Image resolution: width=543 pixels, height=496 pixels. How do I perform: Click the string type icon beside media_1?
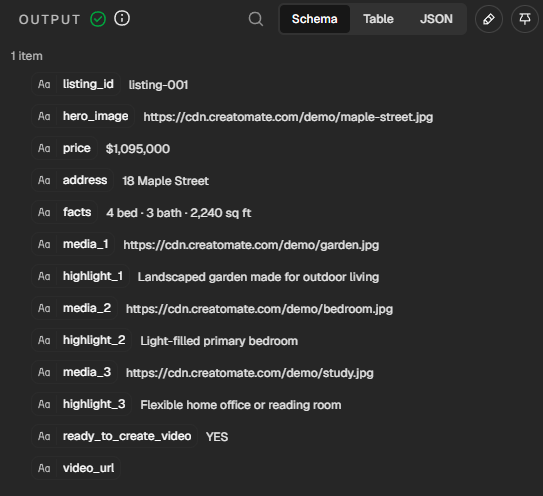44,244
